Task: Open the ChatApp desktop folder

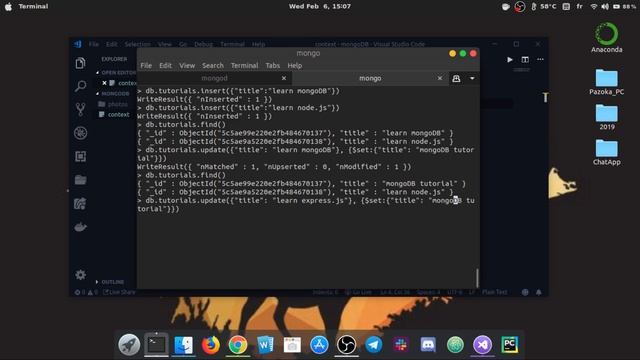Action: [607, 152]
